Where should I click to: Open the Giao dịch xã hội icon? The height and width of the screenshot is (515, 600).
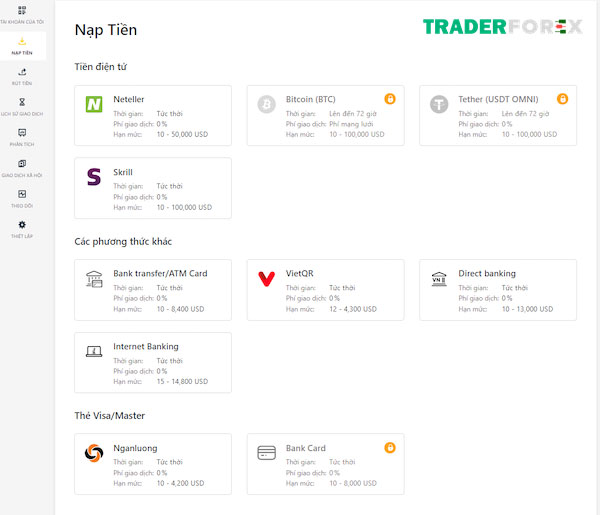tap(22, 163)
